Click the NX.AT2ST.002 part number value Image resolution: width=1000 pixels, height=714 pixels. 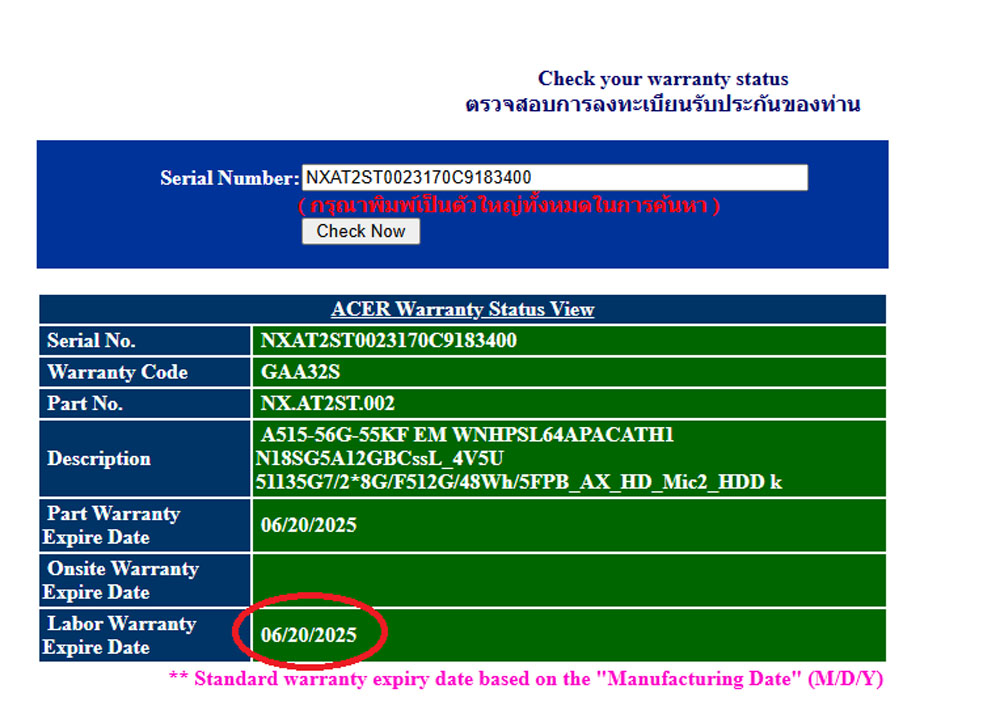pos(327,404)
